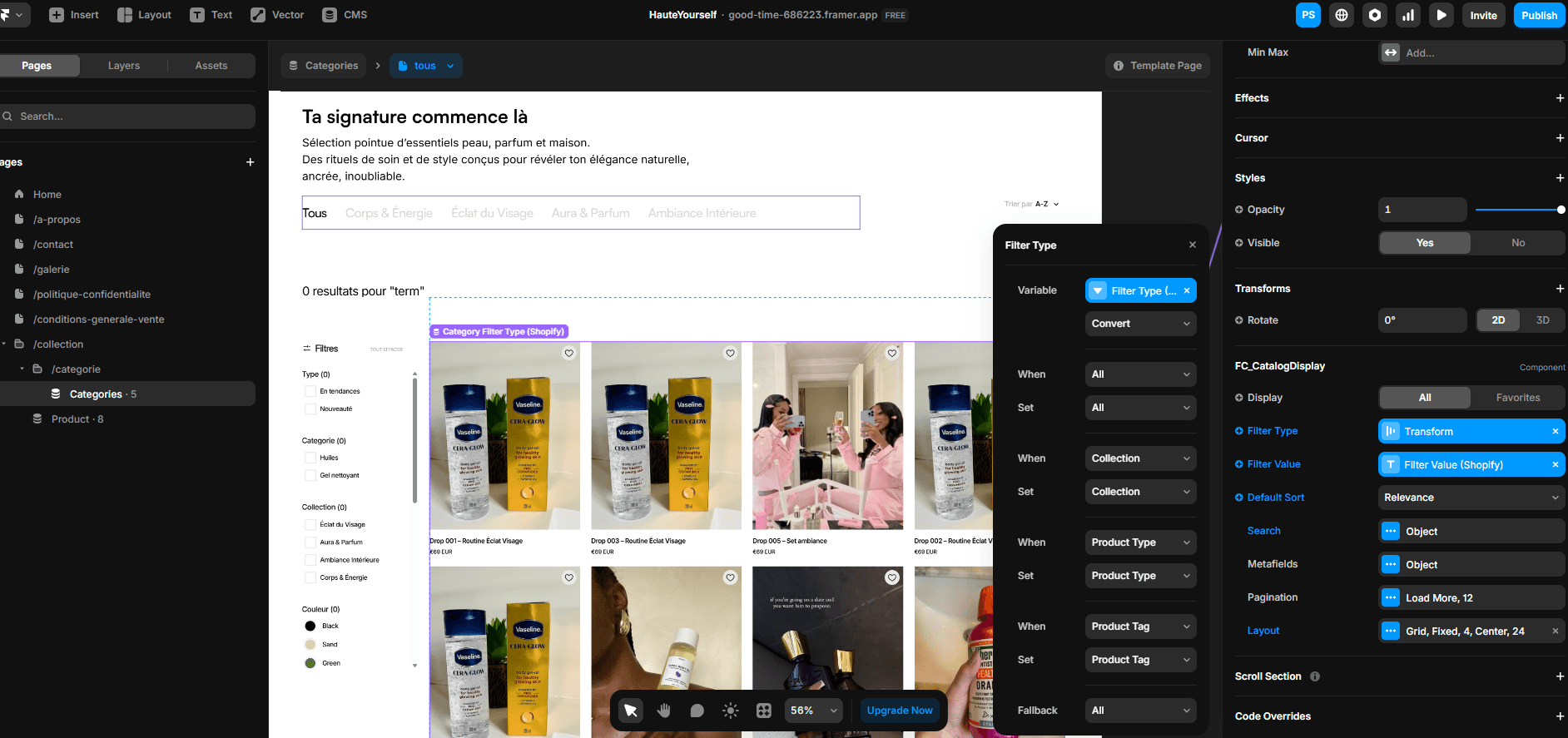1568x738 pixels.
Task: Open the Layout menu in toolbar
Action: click(144, 15)
